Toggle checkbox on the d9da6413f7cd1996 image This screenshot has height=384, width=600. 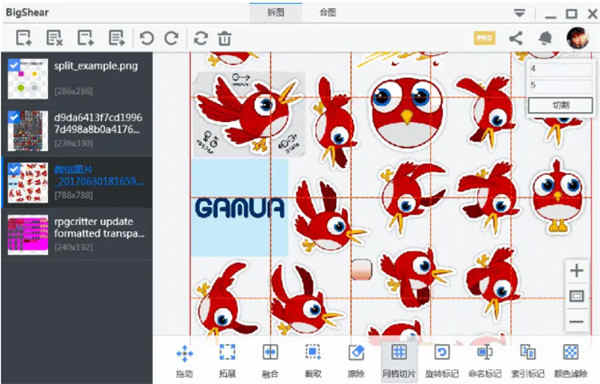point(14,117)
